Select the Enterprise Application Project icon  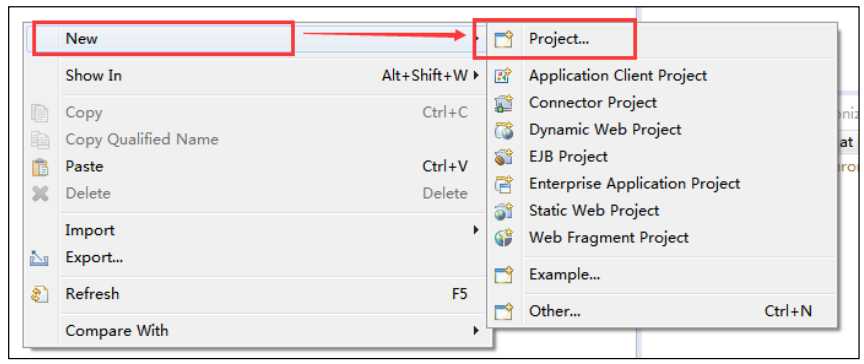tap(504, 184)
